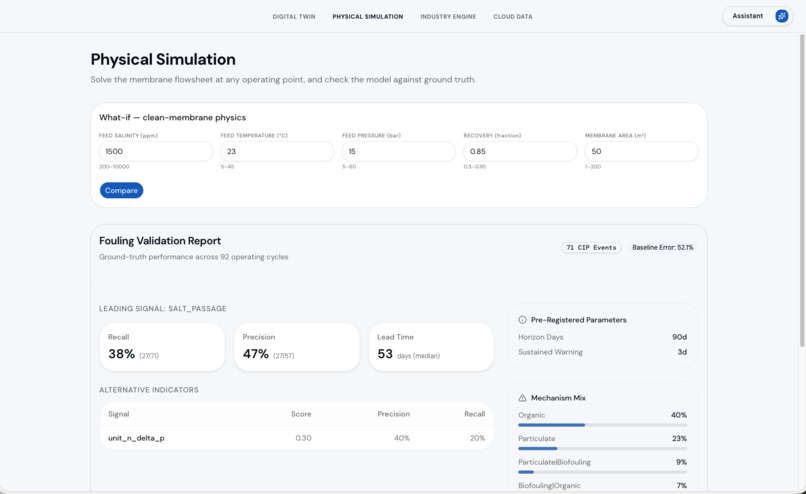806x494 pixels.
Task: Open the Digital Twin tab
Action: tap(294, 16)
